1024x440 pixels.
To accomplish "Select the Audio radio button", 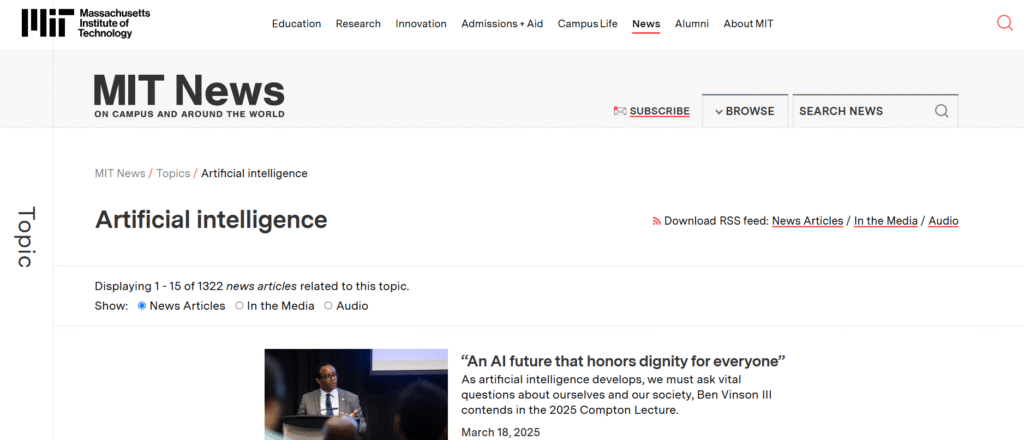I will pos(328,306).
